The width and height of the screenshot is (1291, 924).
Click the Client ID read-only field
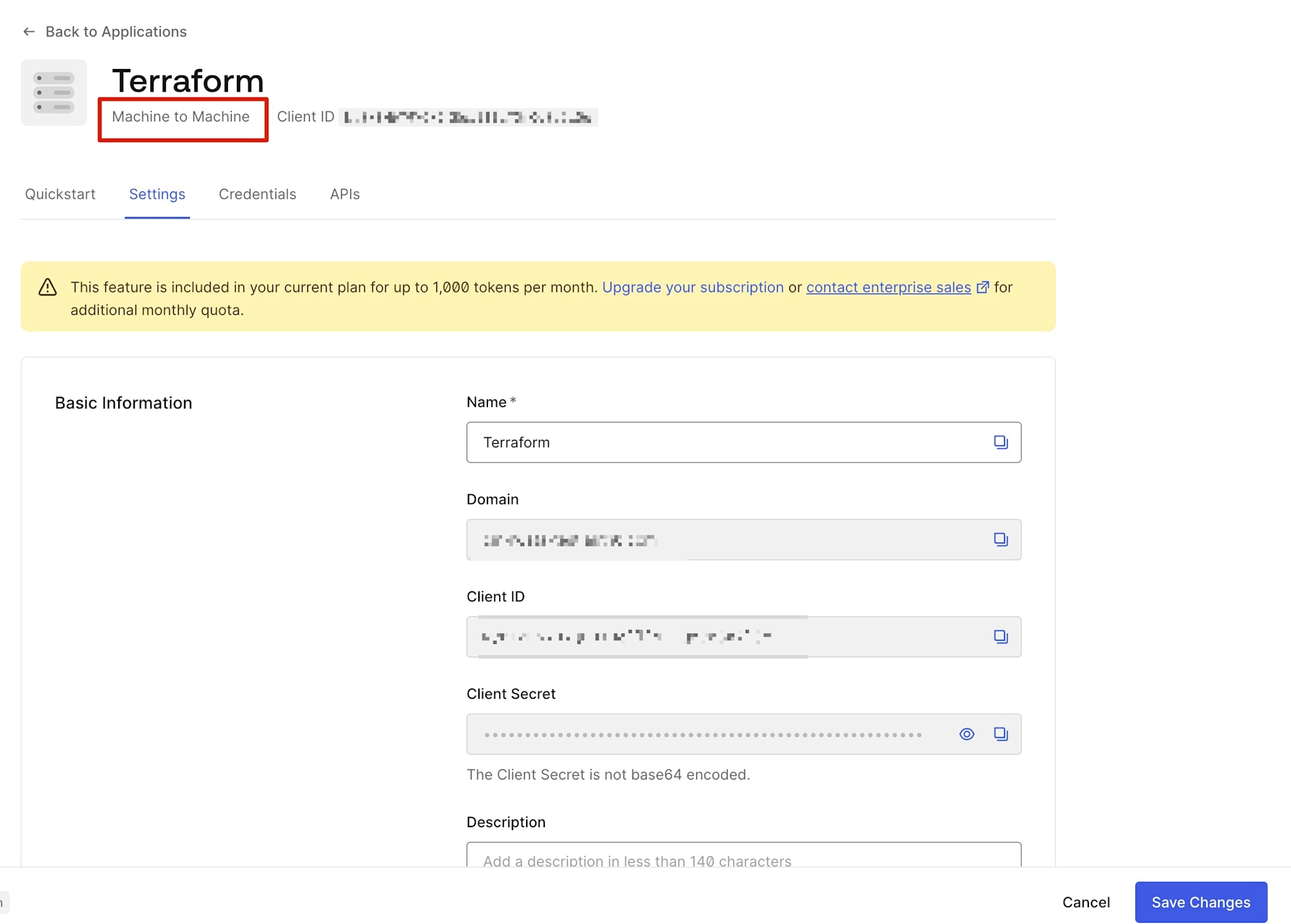(x=744, y=637)
